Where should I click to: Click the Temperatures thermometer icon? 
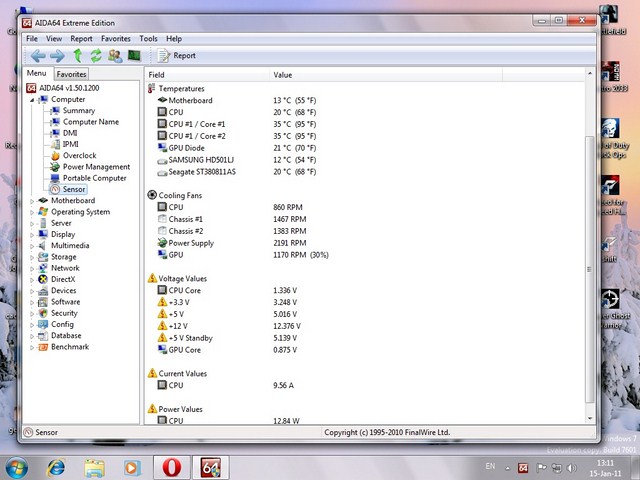click(152, 88)
